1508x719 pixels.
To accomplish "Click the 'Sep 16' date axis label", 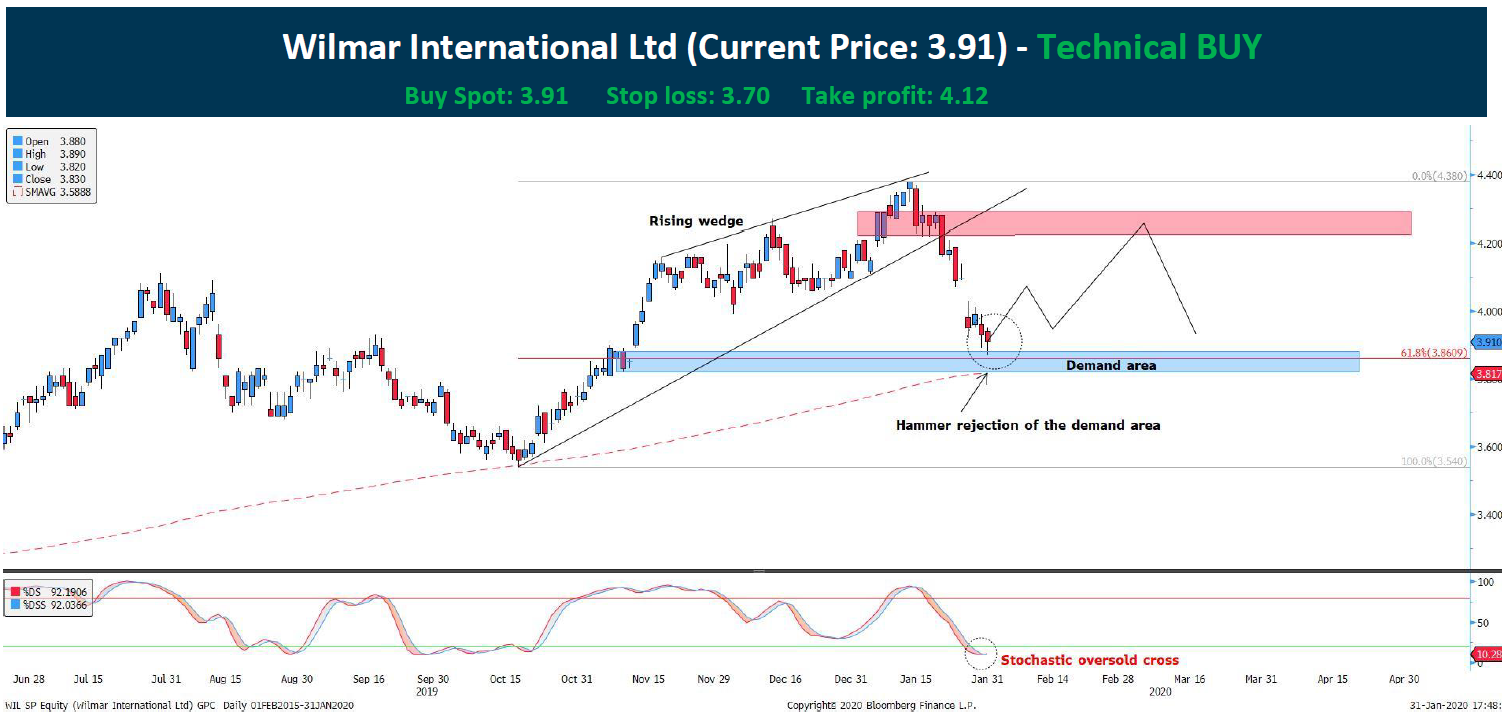I will pyautogui.click(x=369, y=679).
